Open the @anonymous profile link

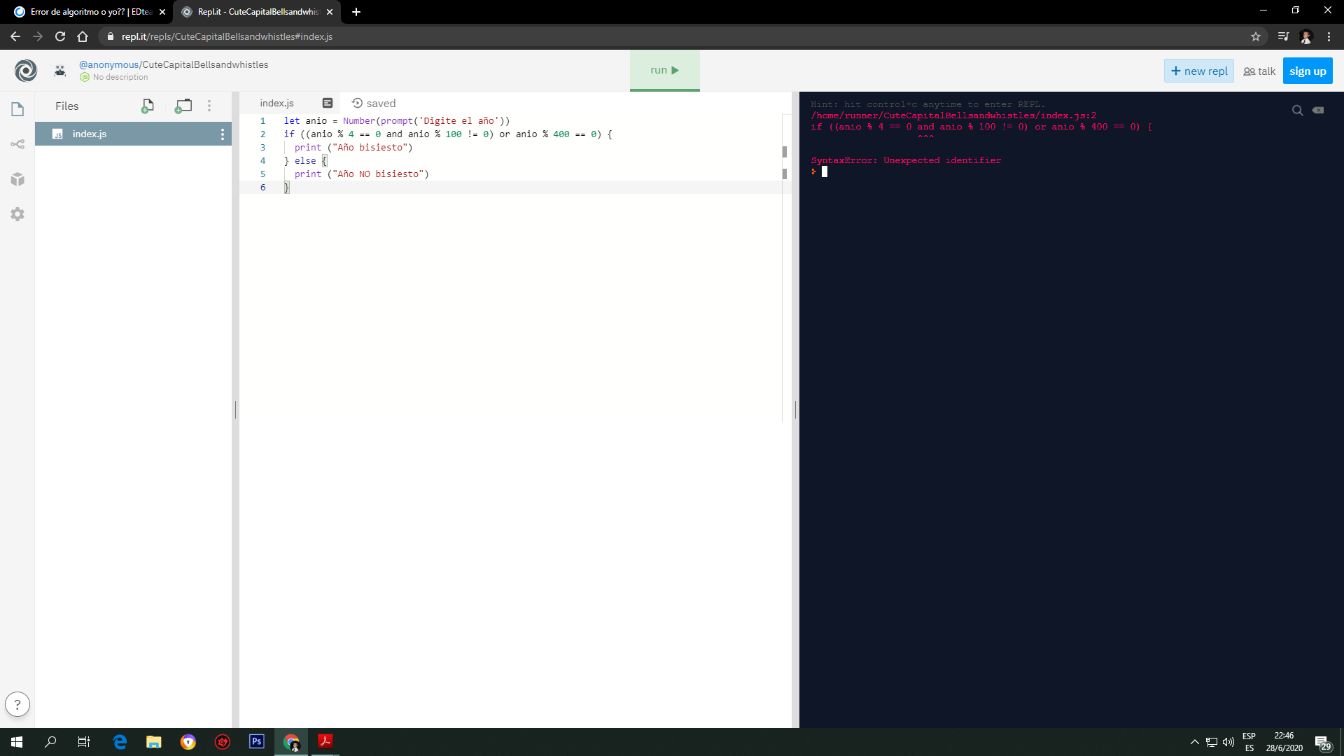click(x=109, y=65)
